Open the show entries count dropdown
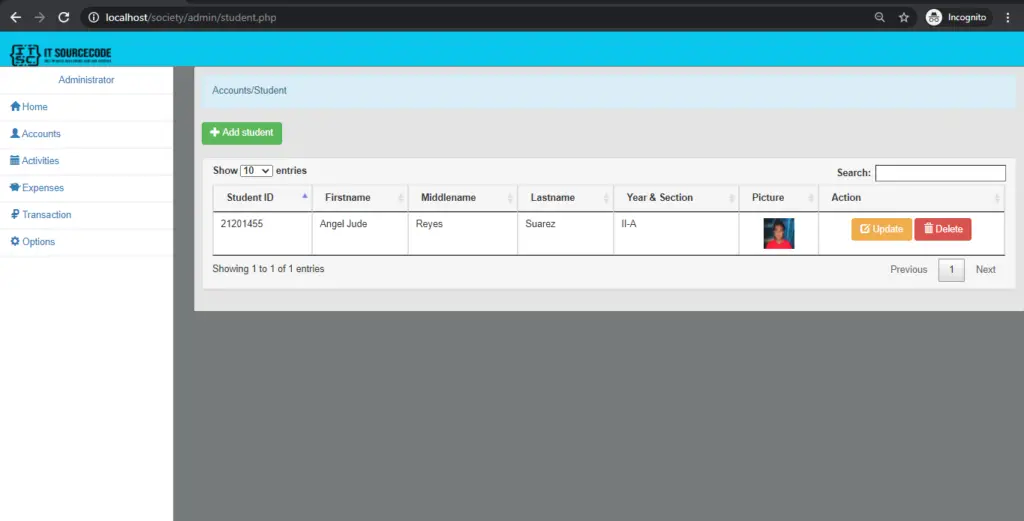Image resolution: width=1024 pixels, height=521 pixels. (257, 171)
